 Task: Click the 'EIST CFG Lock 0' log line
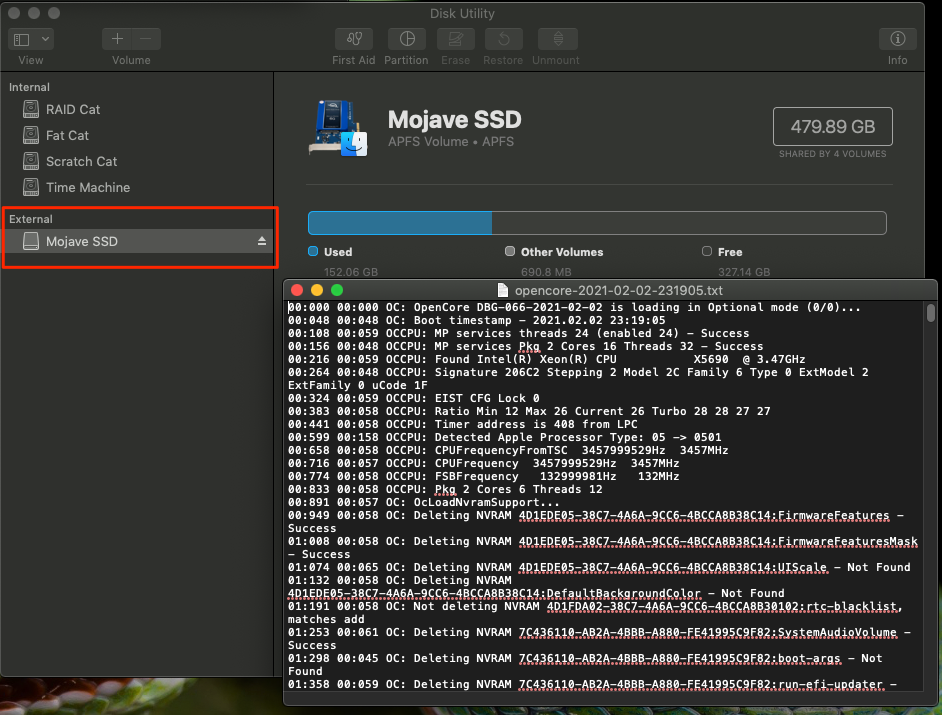tap(413, 398)
